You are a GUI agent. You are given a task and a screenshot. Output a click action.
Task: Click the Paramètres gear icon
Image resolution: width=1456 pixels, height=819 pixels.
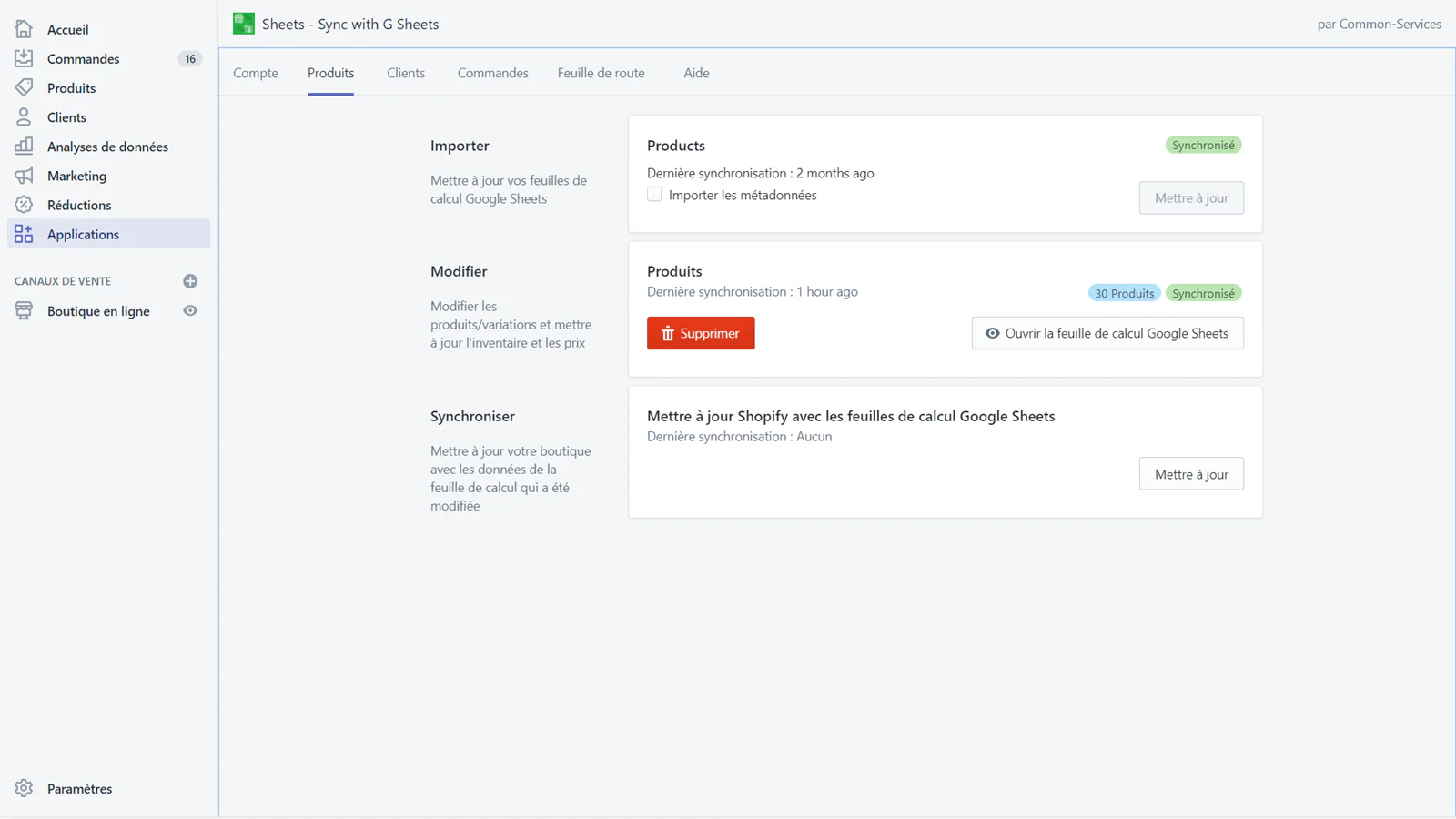click(24, 788)
